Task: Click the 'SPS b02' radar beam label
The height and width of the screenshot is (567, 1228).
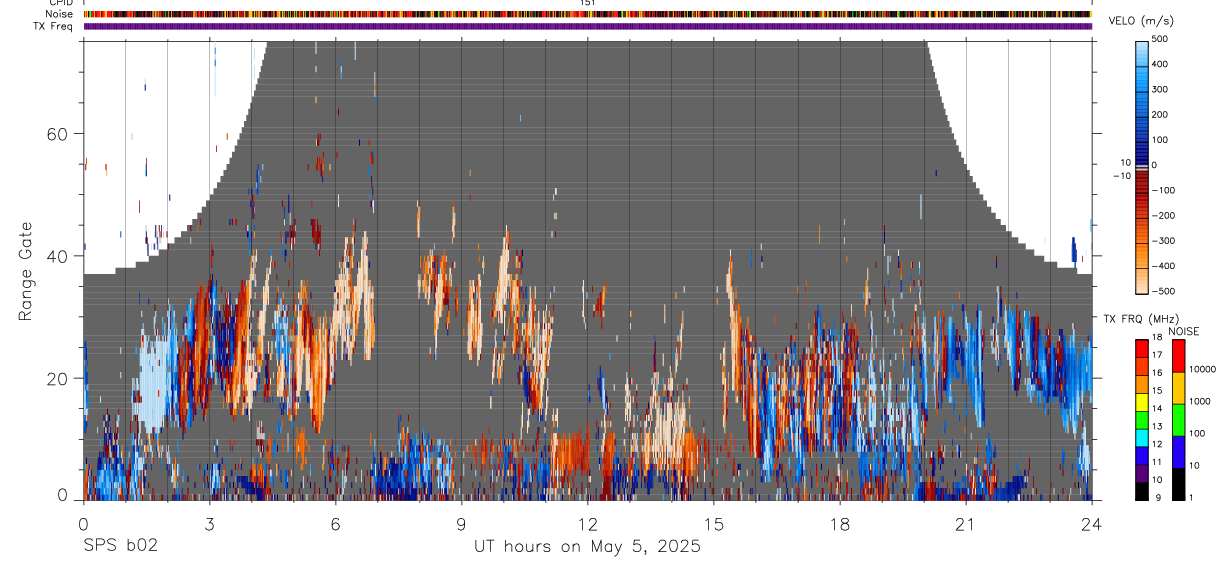Action: pos(120,547)
